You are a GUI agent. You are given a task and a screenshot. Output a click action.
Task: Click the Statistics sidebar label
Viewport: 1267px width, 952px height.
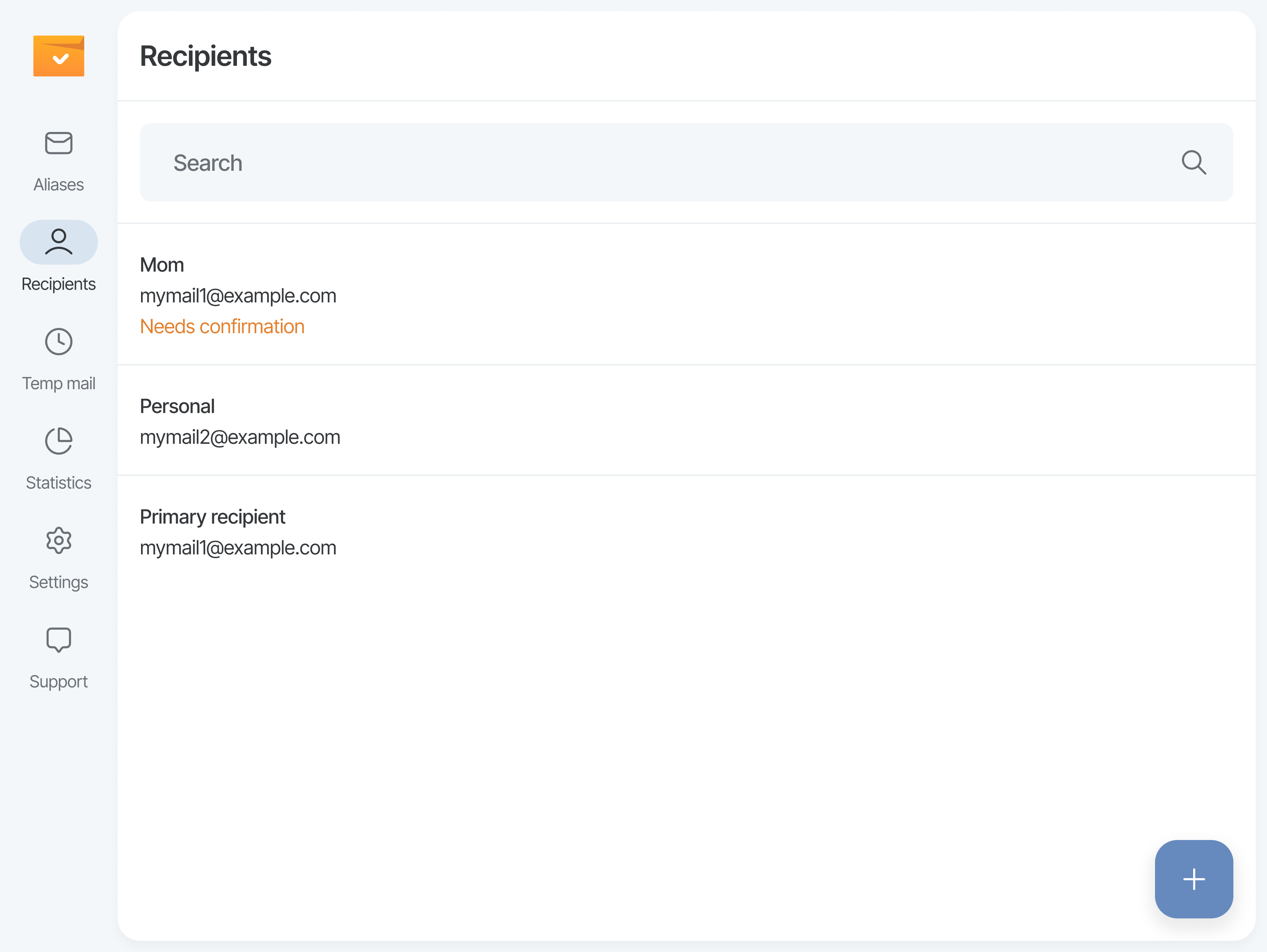coord(58,483)
